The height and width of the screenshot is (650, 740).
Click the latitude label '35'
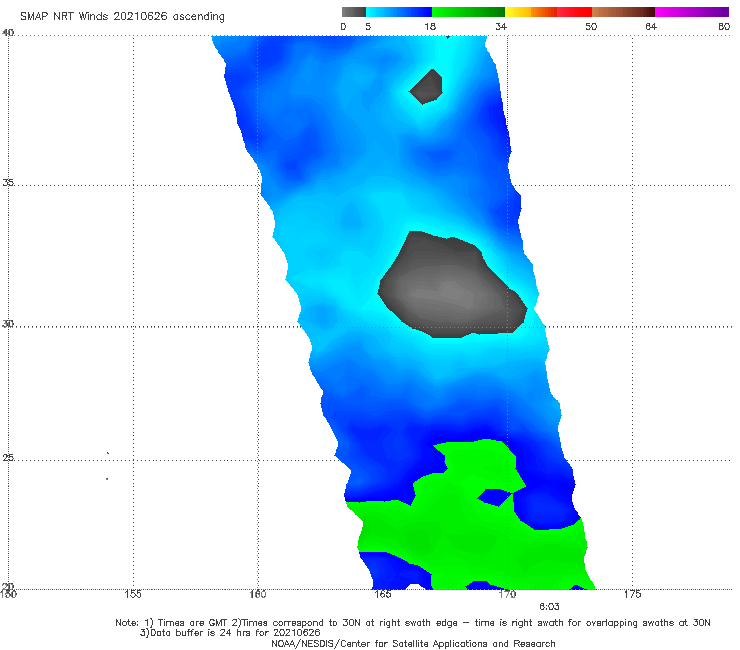[x=8, y=182]
